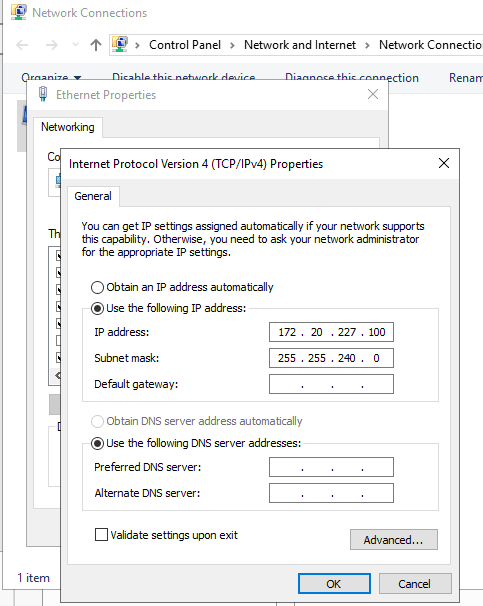Confirm IPv4 settings with OK
Screen dimensions: 483x606
[x=334, y=584]
